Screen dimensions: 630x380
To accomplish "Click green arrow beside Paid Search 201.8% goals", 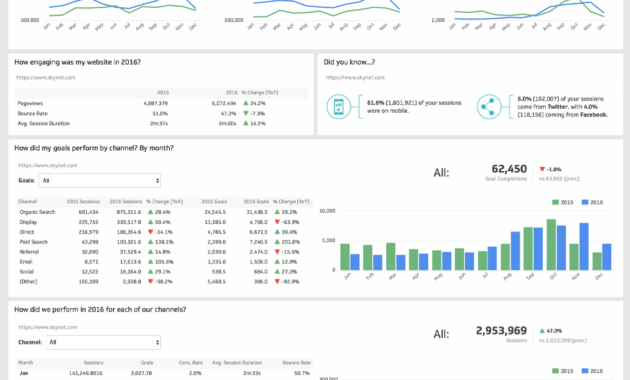I will [277, 242].
